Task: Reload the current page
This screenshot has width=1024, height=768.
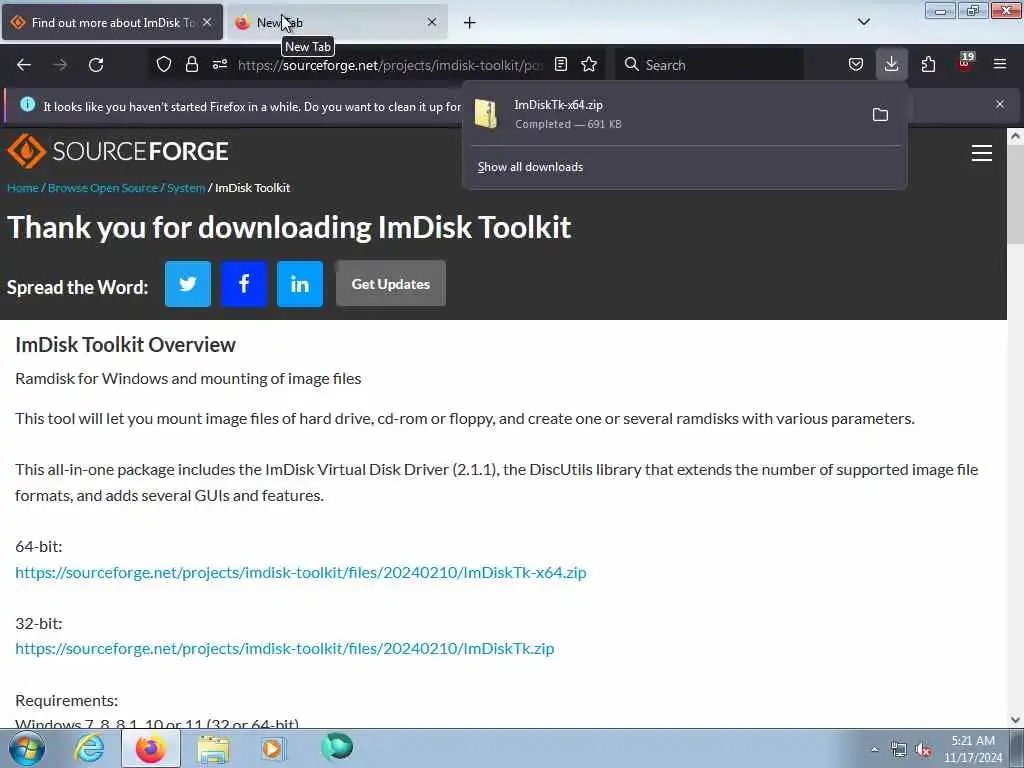Action: [x=96, y=65]
